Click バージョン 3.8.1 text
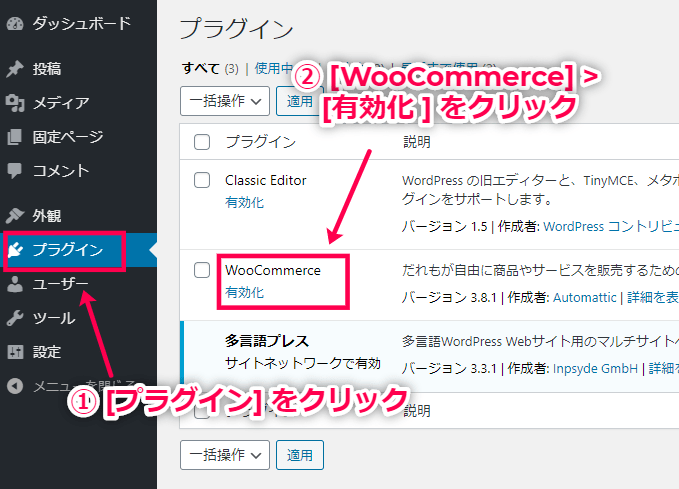679x489 pixels. click(449, 298)
